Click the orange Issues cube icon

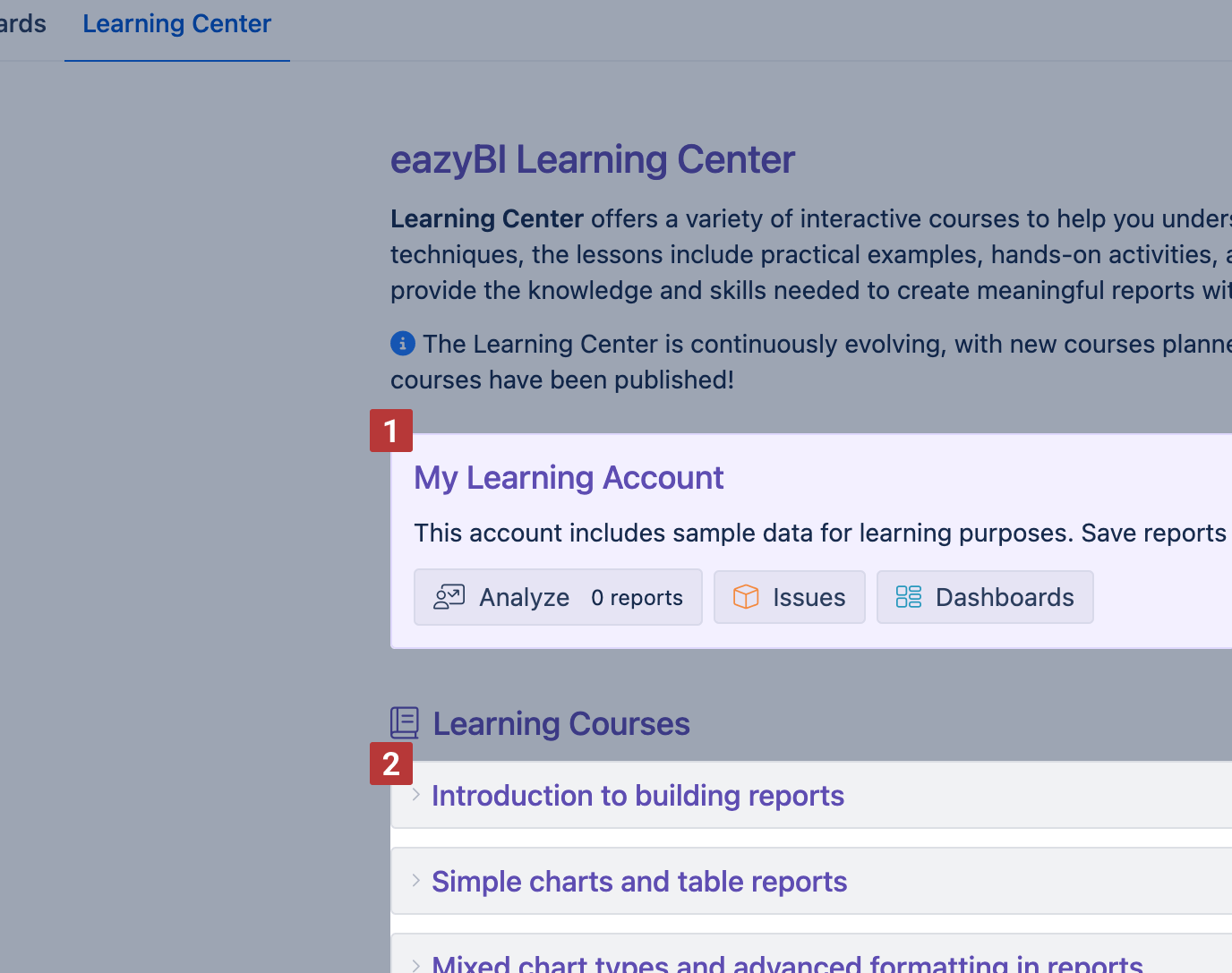point(745,597)
